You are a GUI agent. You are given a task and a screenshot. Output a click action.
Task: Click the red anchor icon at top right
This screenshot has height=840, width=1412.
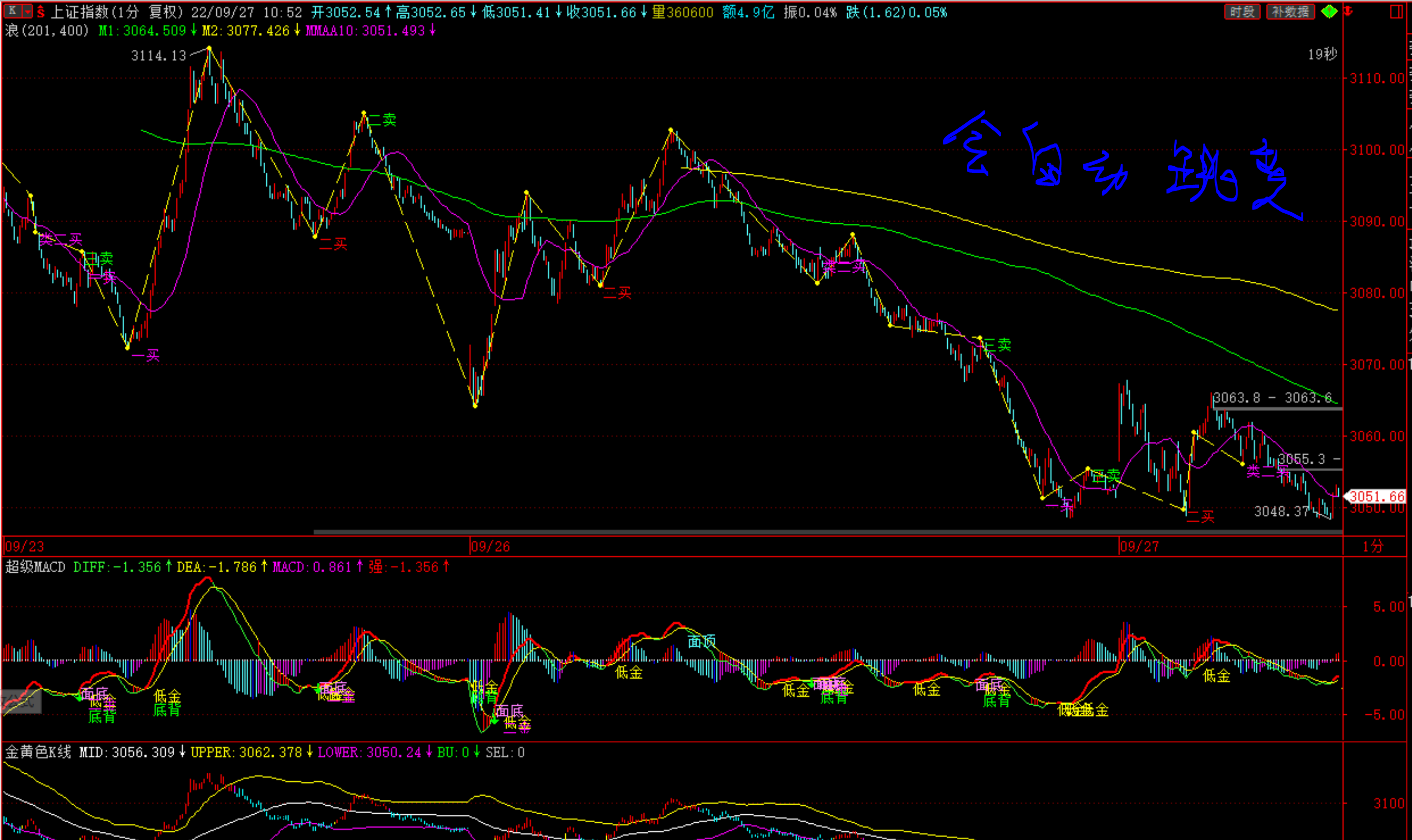(1348, 11)
